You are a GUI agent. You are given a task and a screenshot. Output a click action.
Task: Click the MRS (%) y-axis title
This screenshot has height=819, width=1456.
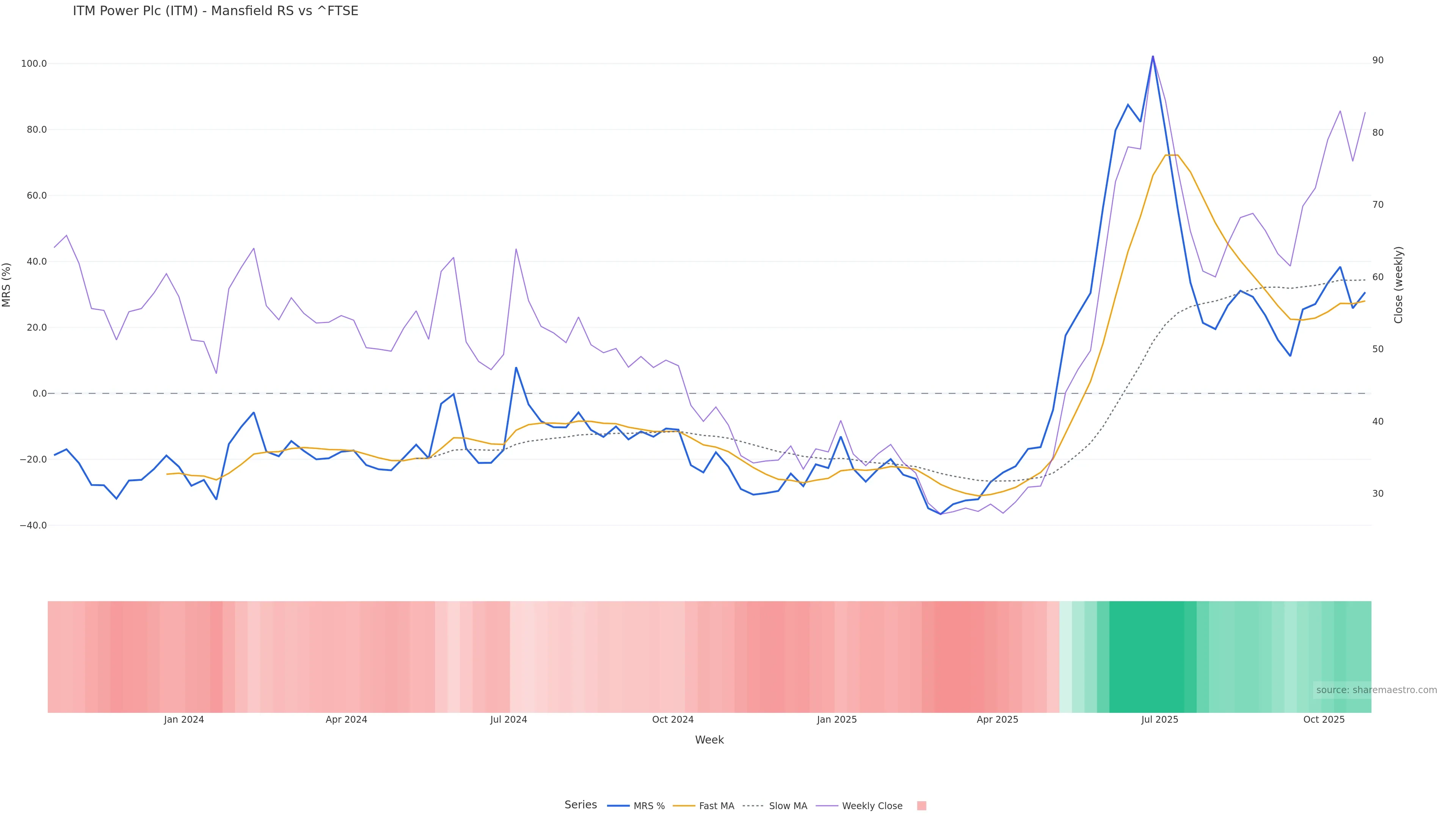pos(7,285)
